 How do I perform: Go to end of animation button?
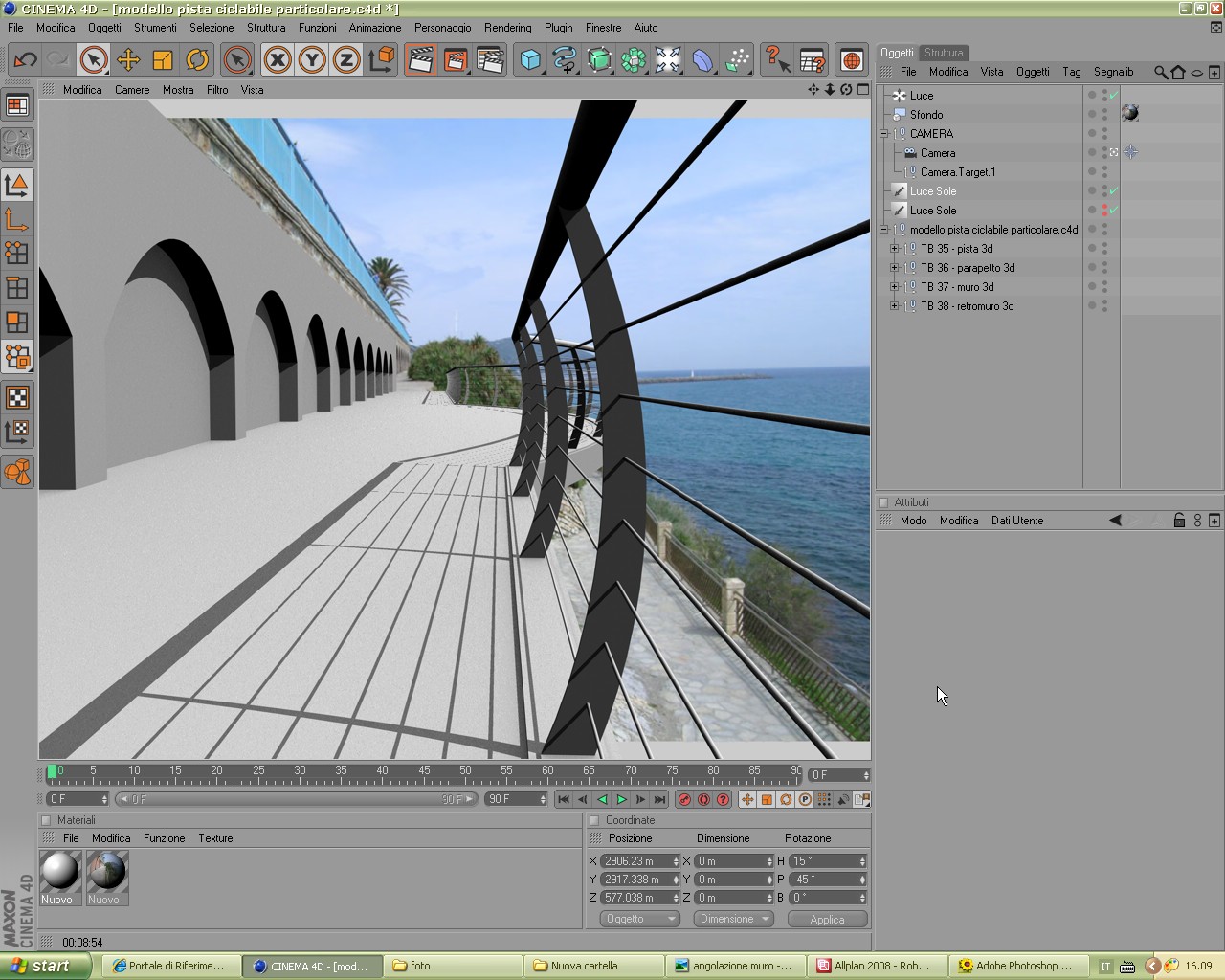(659, 799)
